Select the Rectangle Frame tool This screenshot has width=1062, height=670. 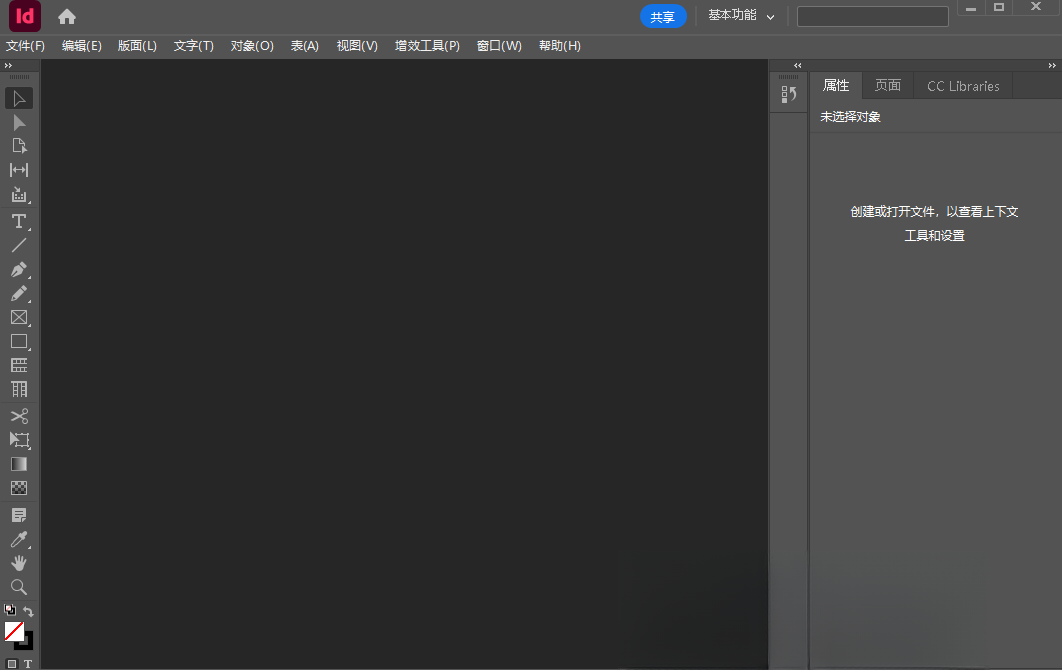click(x=19, y=317)
